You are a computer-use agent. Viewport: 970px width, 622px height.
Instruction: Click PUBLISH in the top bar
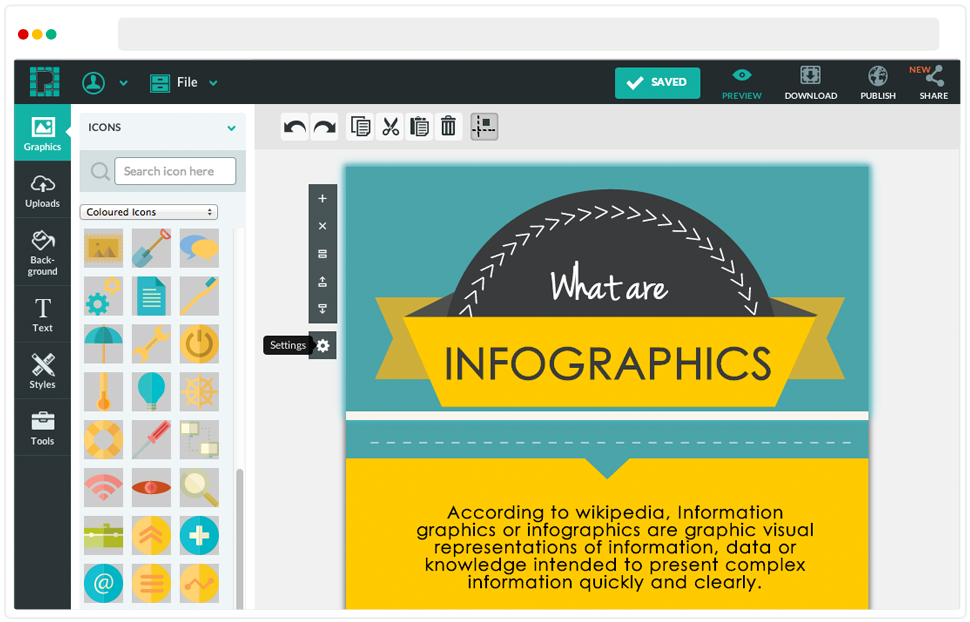tap(878, 82)
